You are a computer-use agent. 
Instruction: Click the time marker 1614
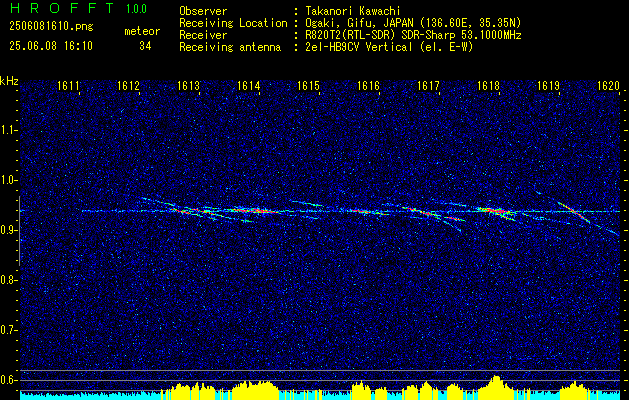point(249,85)
